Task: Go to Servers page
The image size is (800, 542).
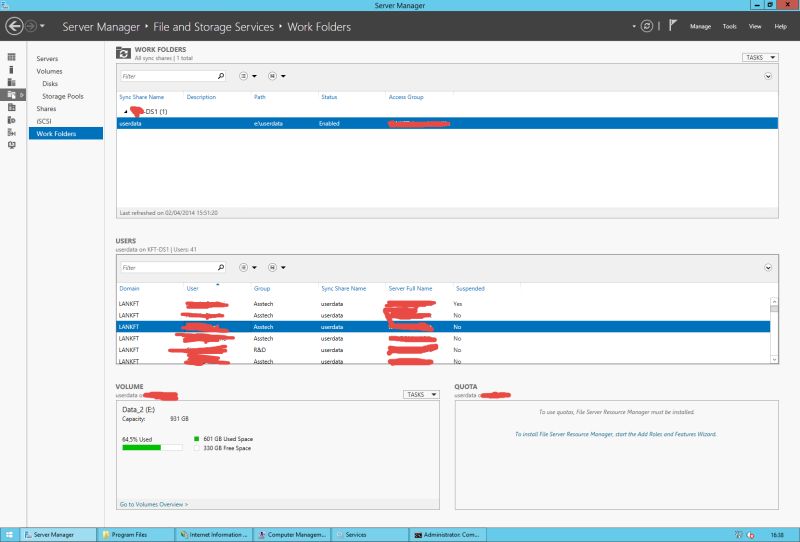Action: [47, 59]
